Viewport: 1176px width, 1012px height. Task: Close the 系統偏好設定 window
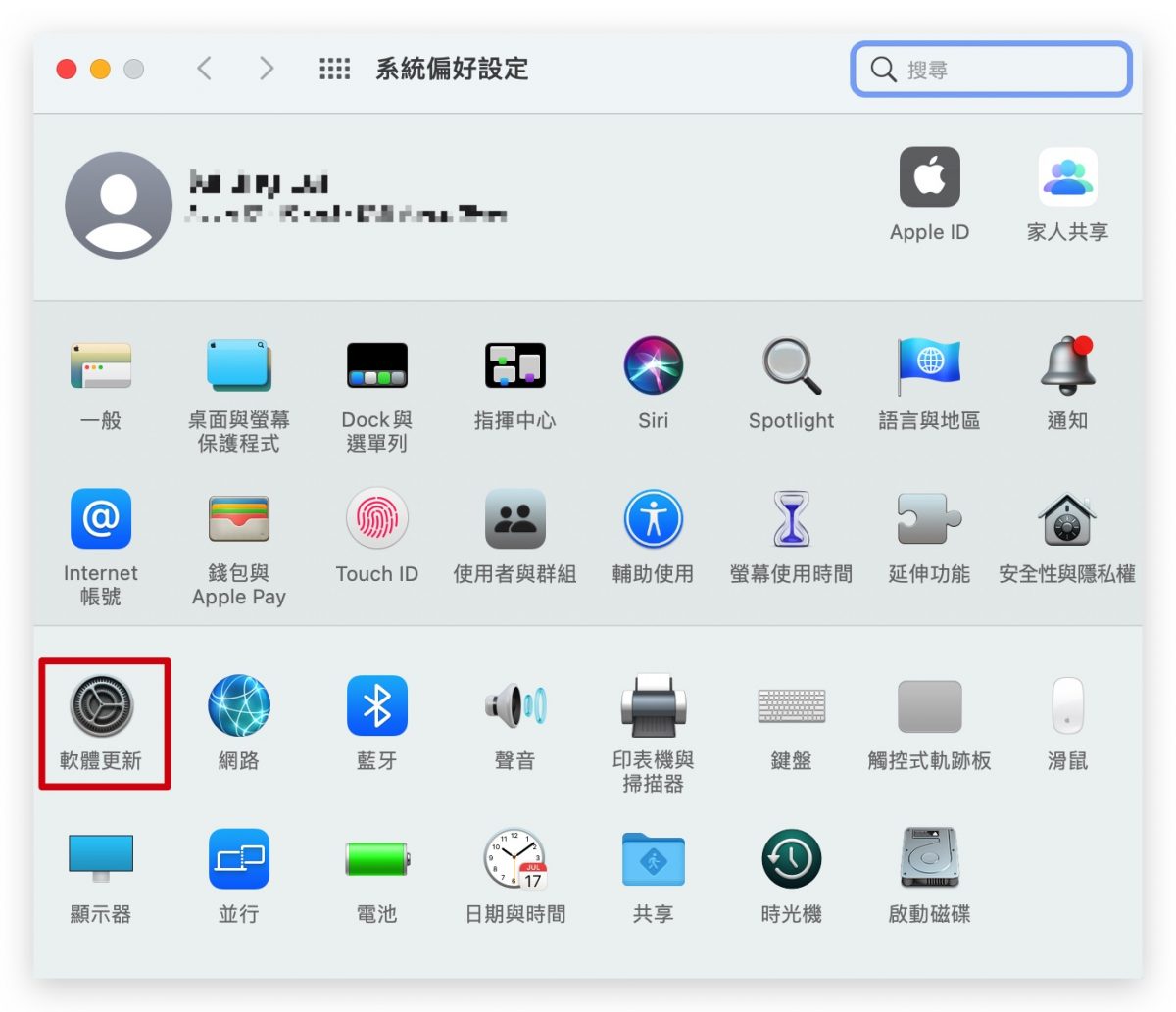pos(67,69)
